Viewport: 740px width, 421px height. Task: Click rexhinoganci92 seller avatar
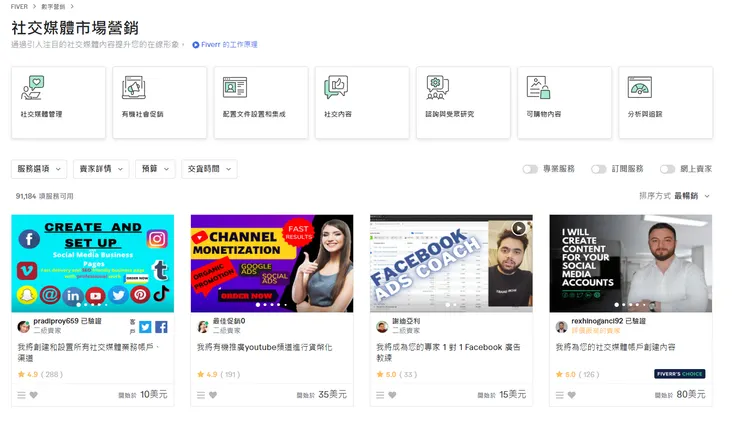coord(562,326)
